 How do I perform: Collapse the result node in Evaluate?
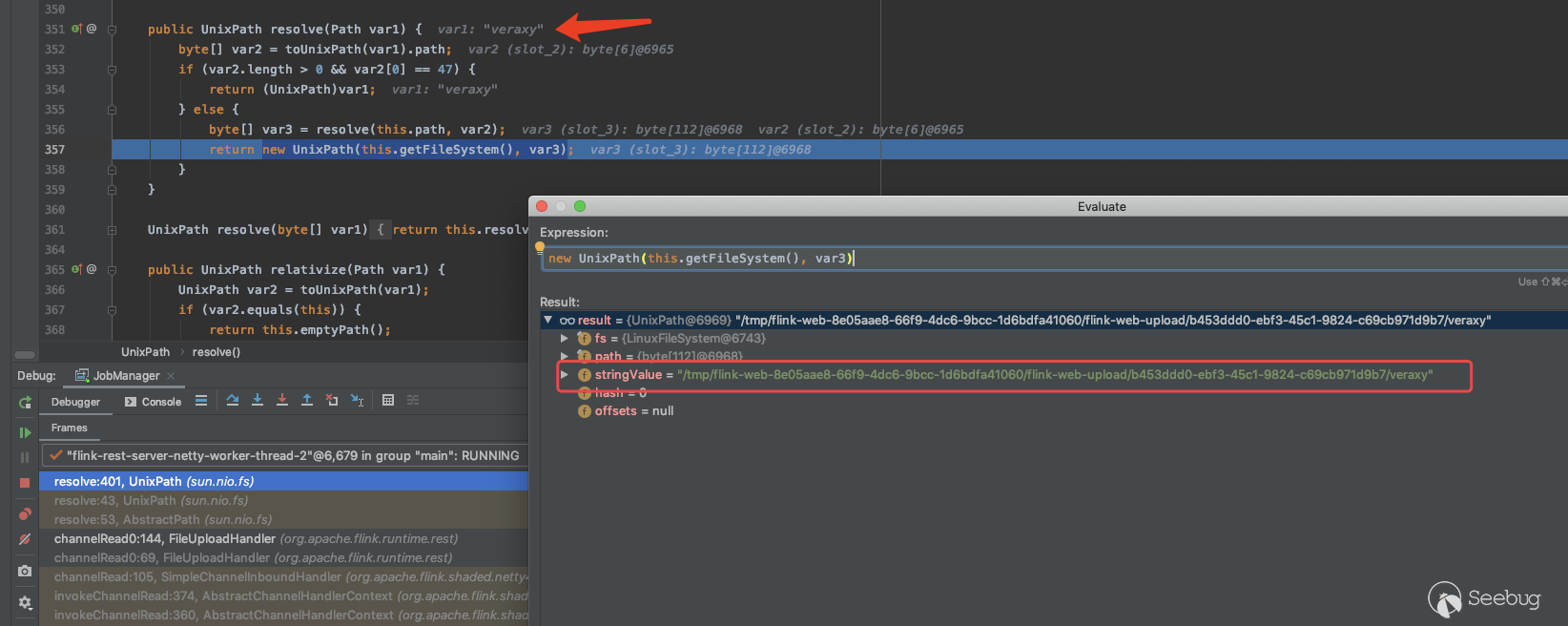tap(548, 321)
